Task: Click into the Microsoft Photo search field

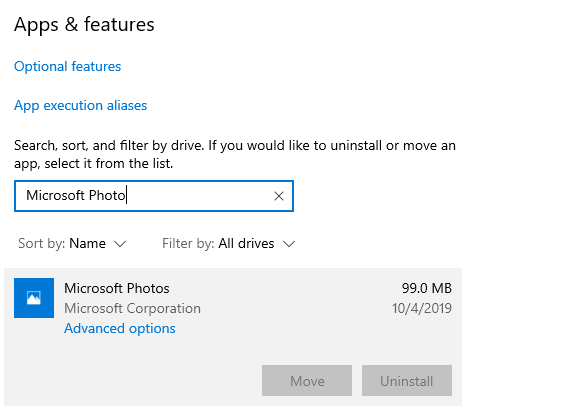Action: coord(154,196)
